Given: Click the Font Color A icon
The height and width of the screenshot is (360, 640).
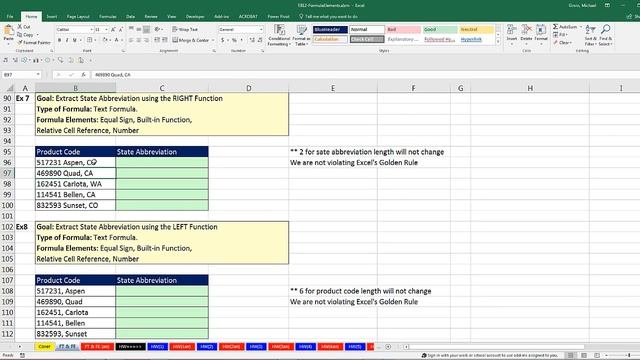Looking at the screenshot, I should pyautogui.click(x=116, y=40).
